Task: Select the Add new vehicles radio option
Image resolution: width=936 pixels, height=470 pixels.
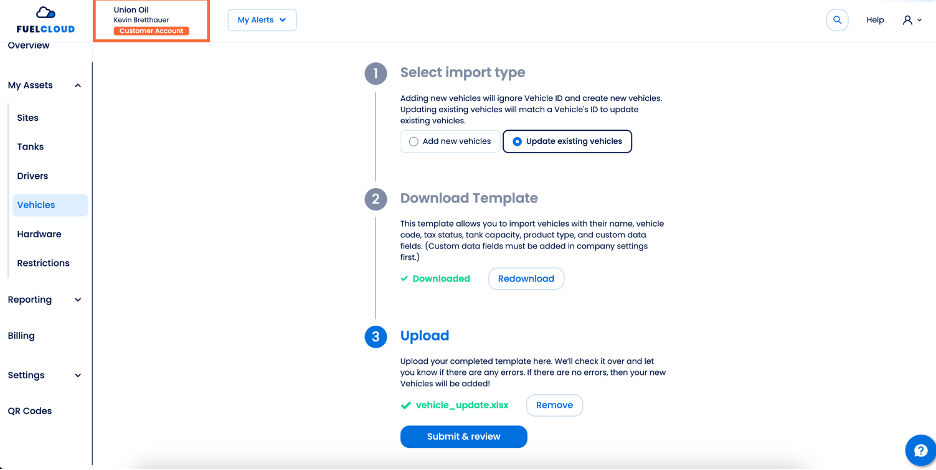Action: tap(450, 142)
